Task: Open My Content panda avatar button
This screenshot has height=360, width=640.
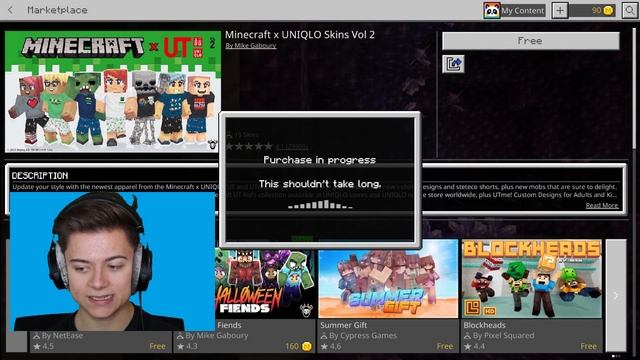Action: point(515,10)
